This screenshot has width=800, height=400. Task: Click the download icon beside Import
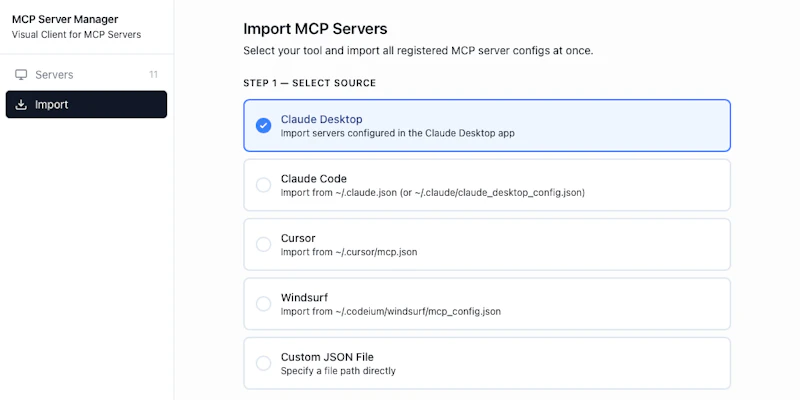coord(21,105)
